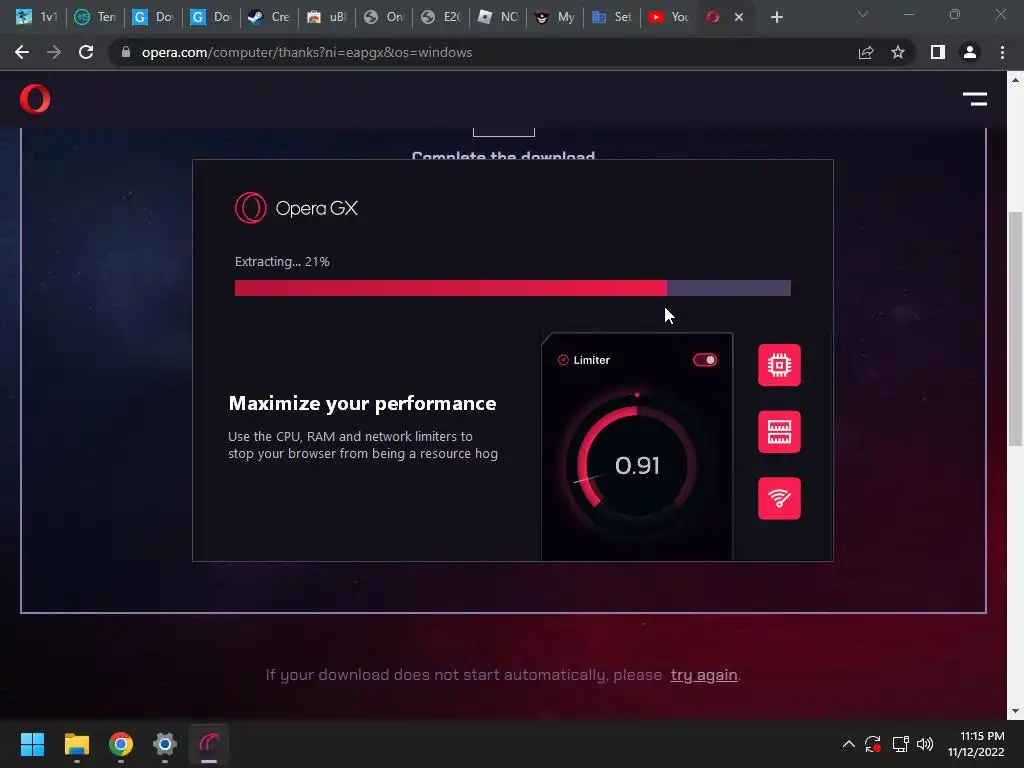View site info via lock icon

point(126,52)
